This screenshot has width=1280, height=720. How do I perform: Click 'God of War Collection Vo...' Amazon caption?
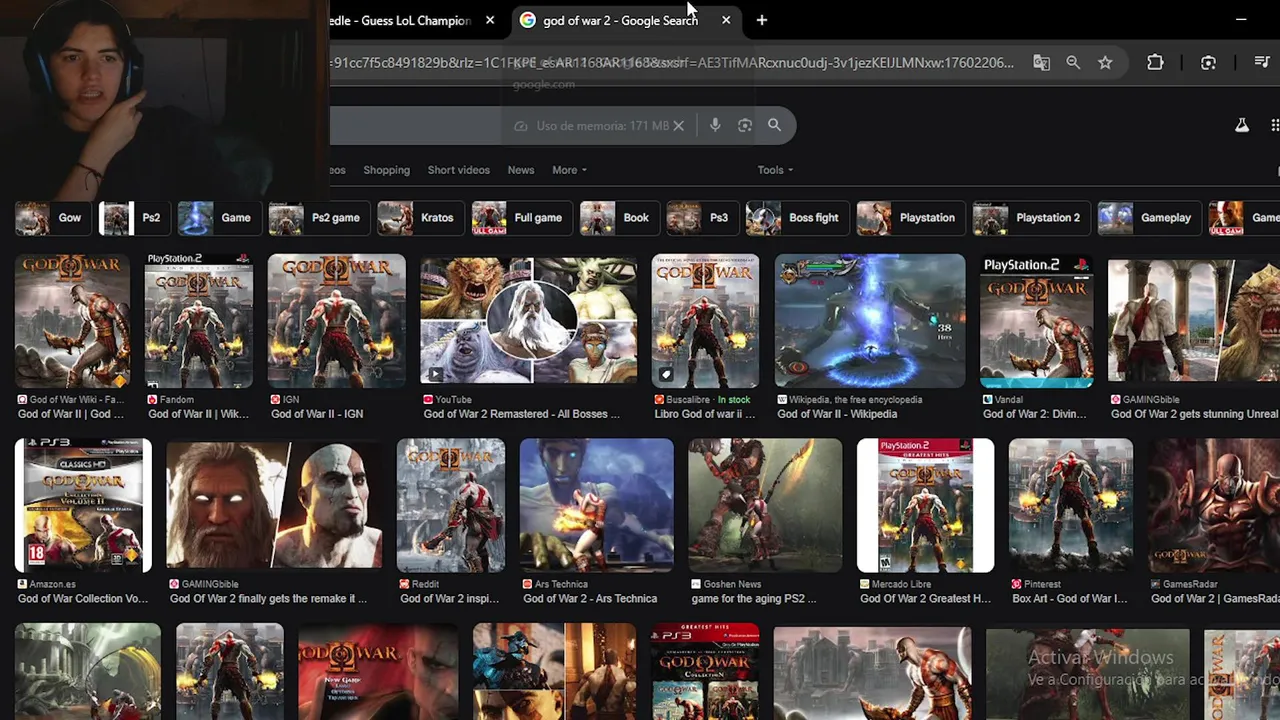coord(82,599)
